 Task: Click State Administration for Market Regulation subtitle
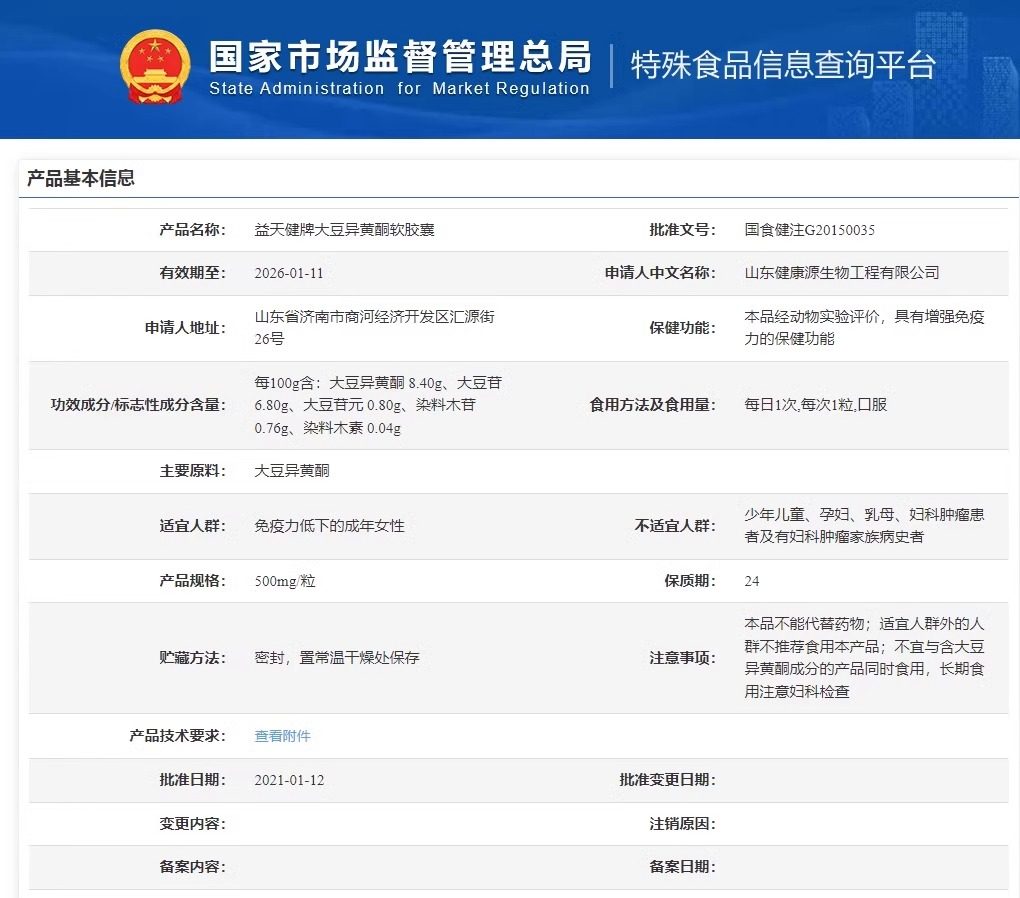tap(399, 88)
